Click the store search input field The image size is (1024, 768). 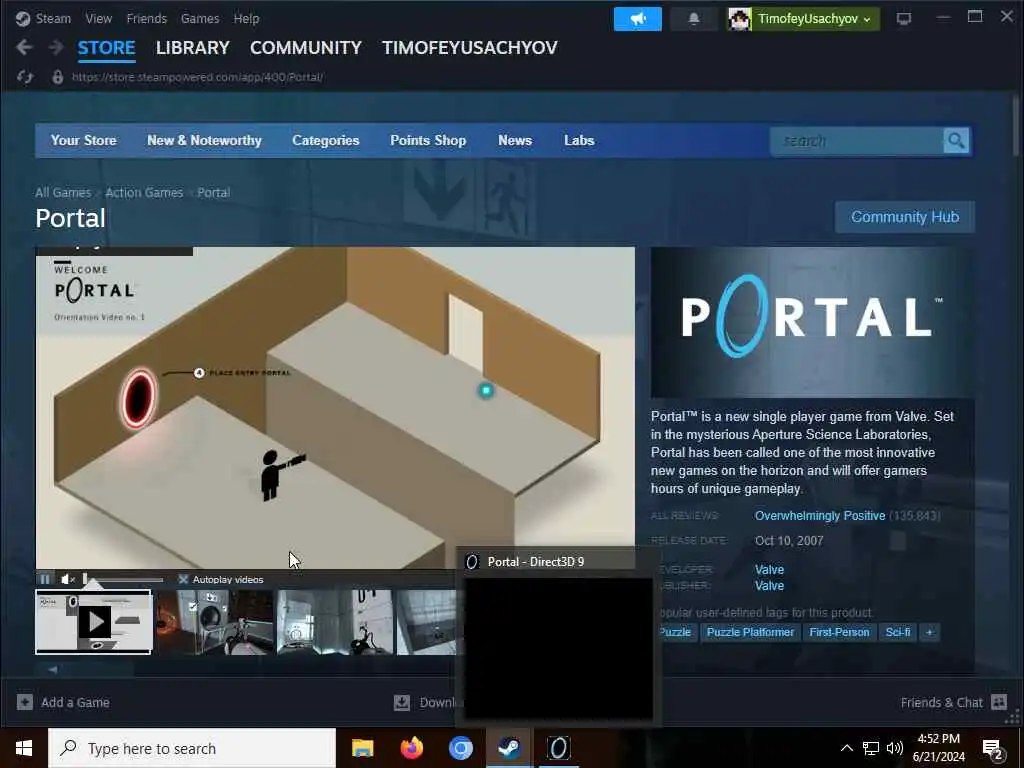tap(857, 140)
